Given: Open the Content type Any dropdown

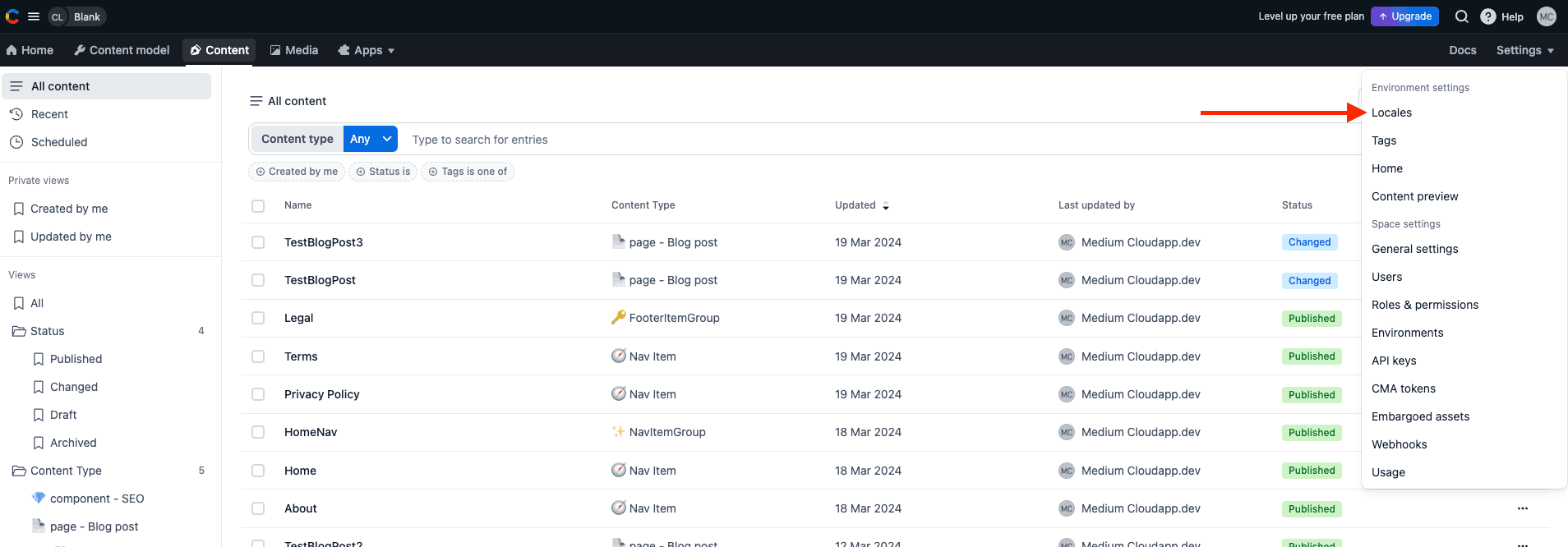Looking at the screenshot, I should tap(370, 139).
